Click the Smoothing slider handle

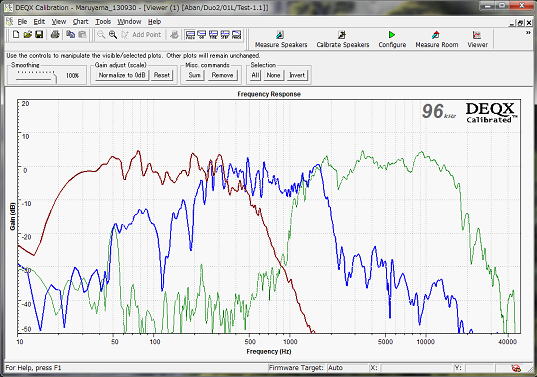pos(55,78)
